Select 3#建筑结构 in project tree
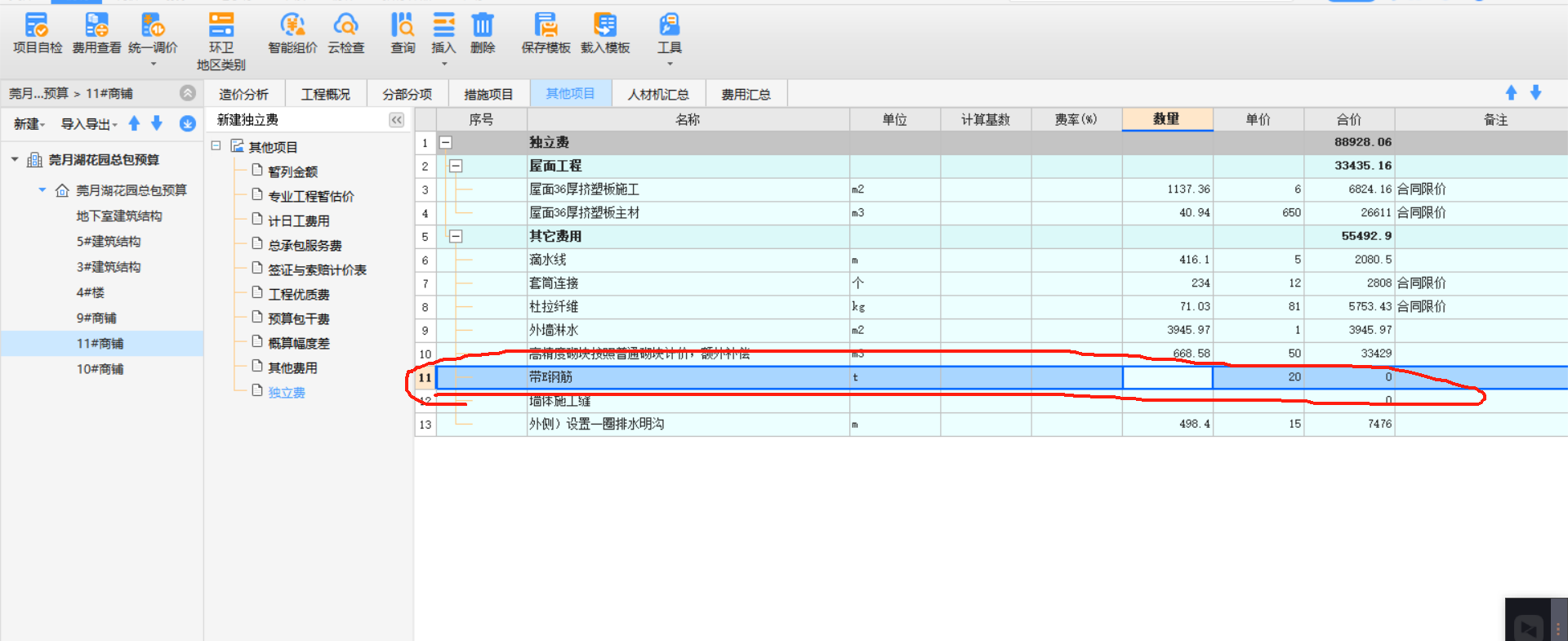Viewport: 1568px width, 641px height. [109, 267]
